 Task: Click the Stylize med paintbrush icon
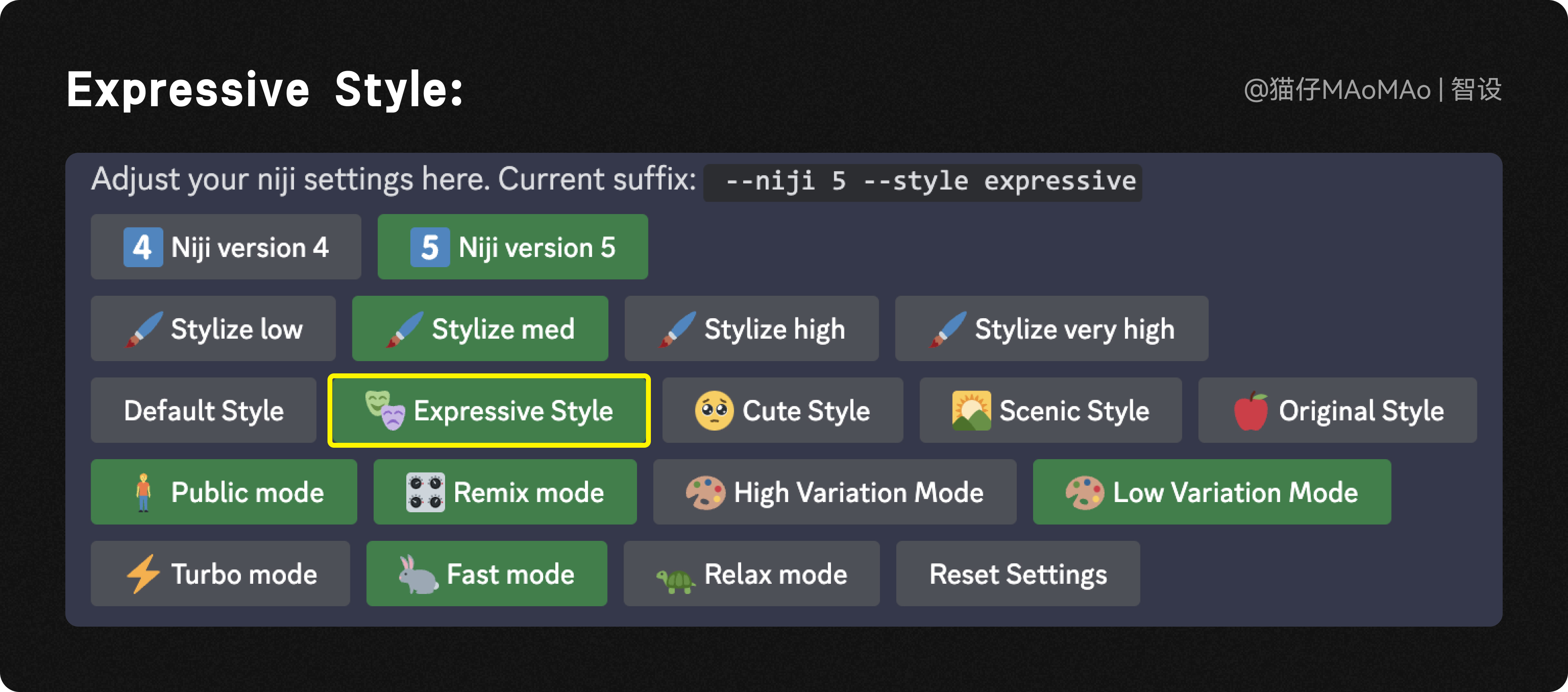[x=404, y=329]
